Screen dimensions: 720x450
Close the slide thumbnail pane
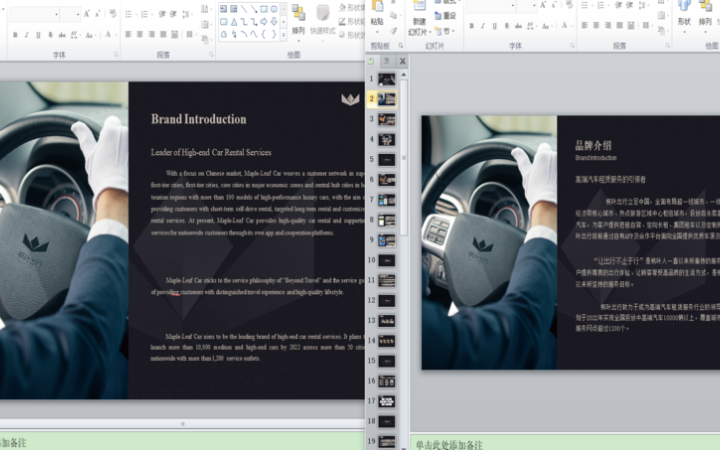[x=403, y=61]
